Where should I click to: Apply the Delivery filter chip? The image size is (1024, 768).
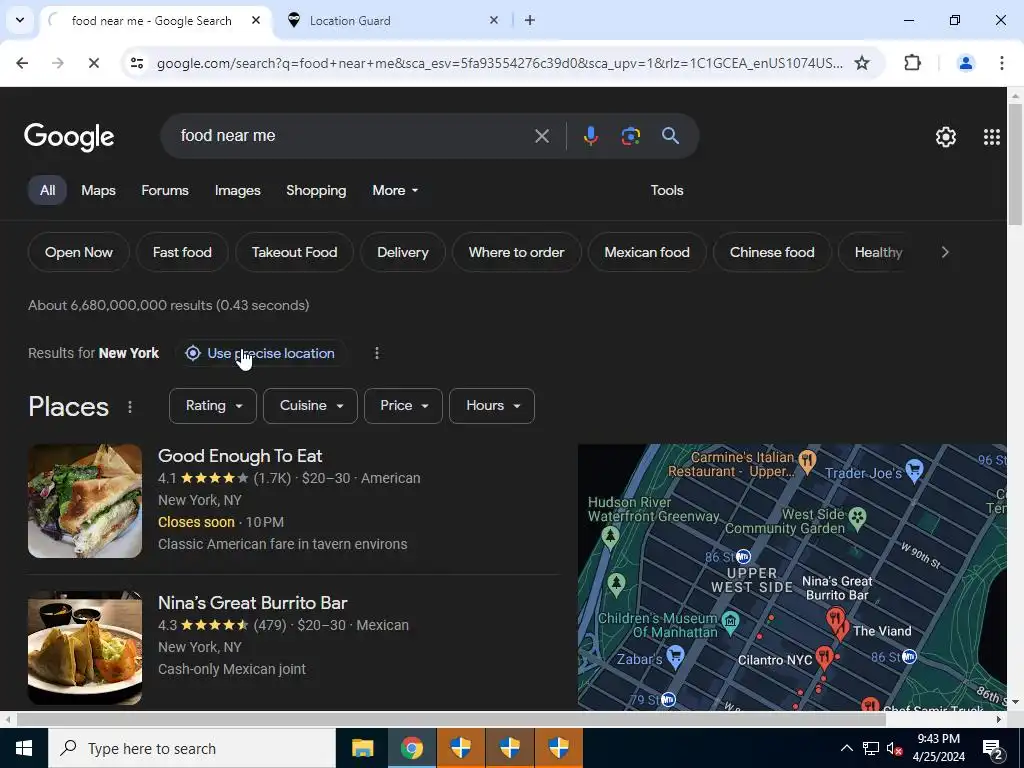[x=403, y=252]
